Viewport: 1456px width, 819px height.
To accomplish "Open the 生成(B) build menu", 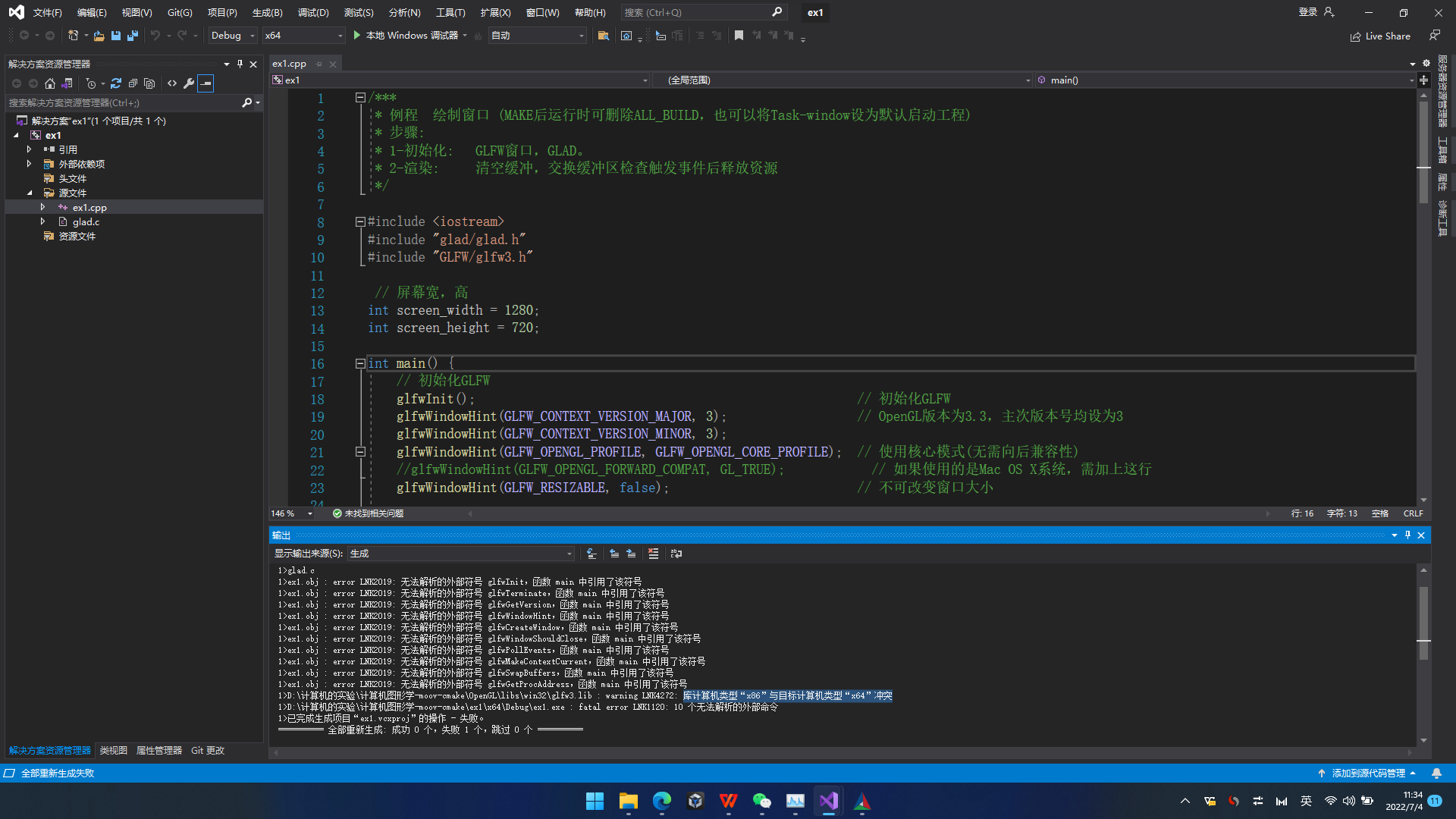I will [x=267, y=12].
